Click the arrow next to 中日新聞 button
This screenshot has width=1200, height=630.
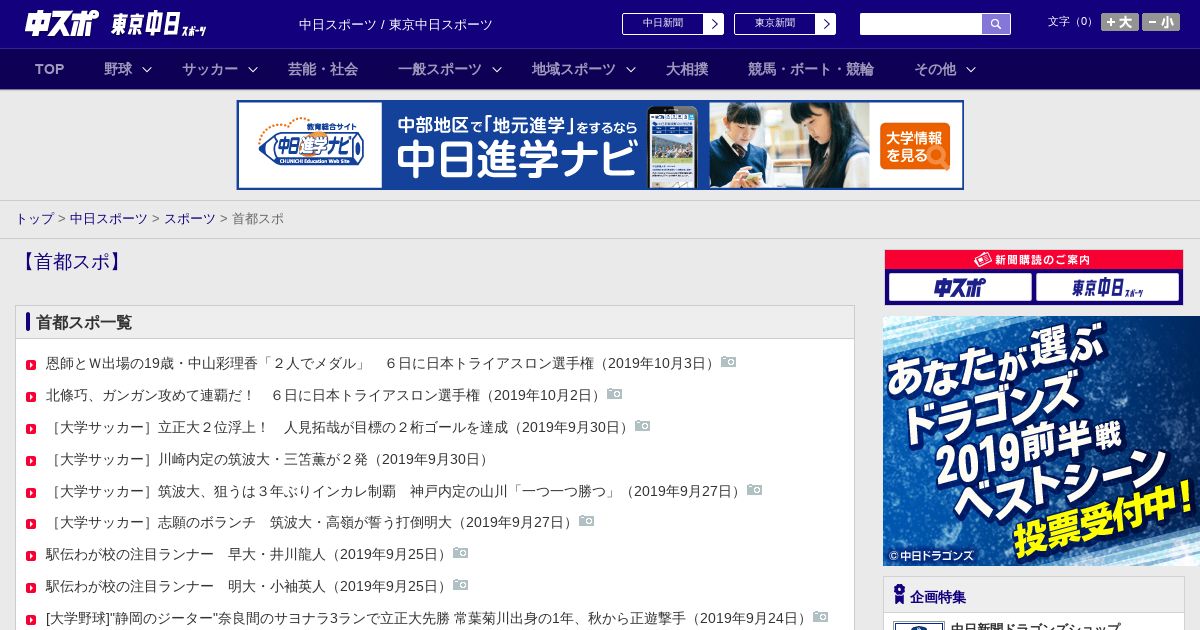[x=714, y=24]
